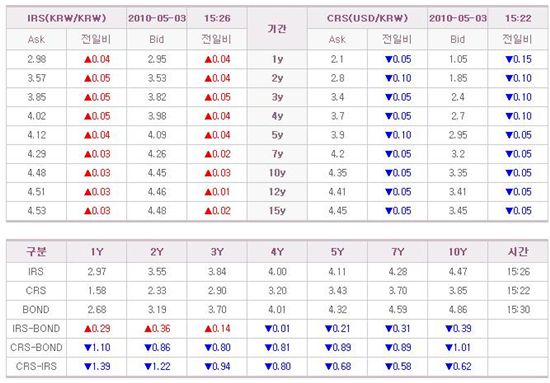Click CRS-BOND 1Y spread ▼1.10
550x383 pixels.
pos(97,348)
